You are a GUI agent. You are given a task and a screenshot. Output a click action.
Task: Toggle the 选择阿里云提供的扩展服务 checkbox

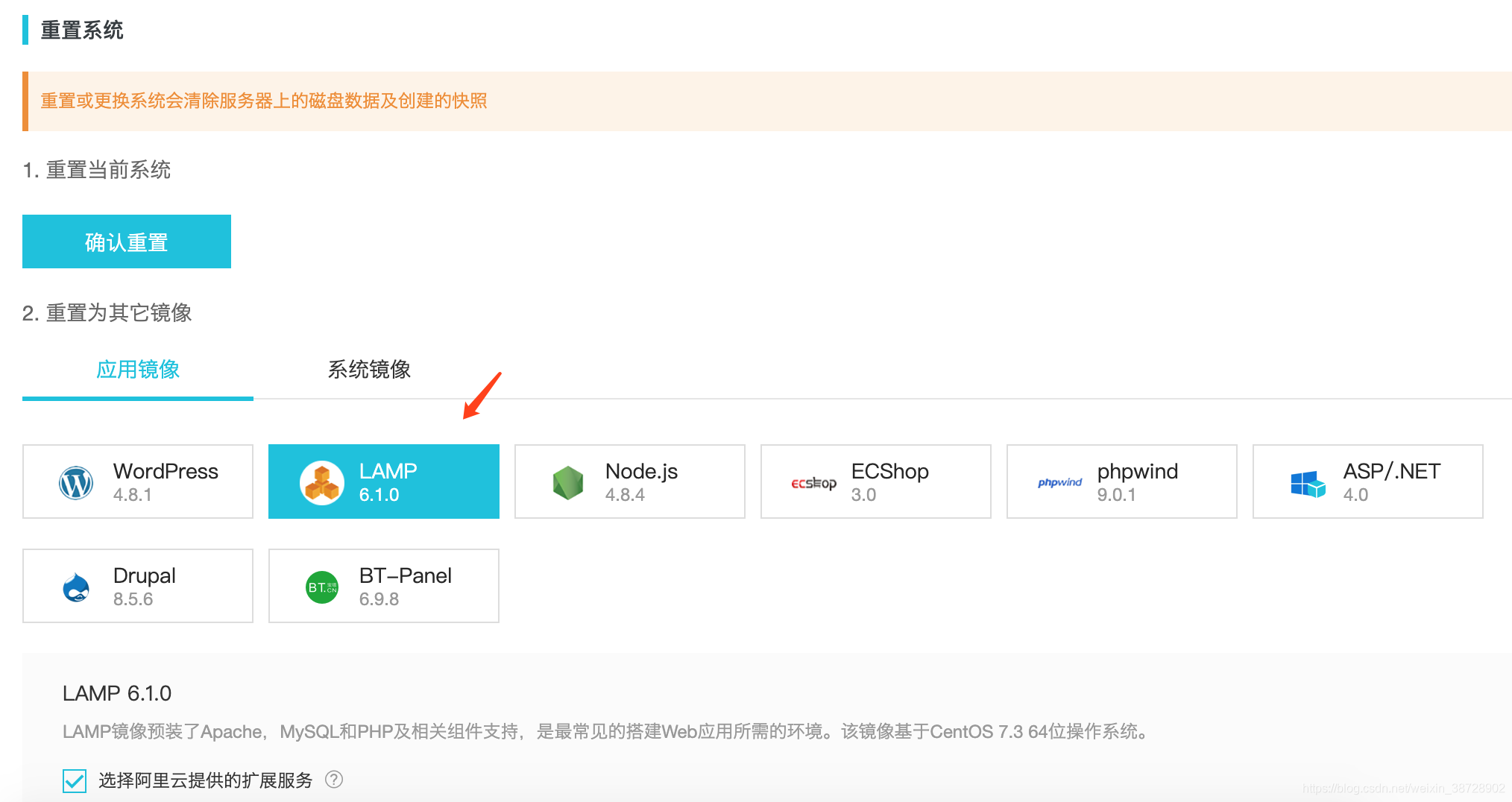75,780
